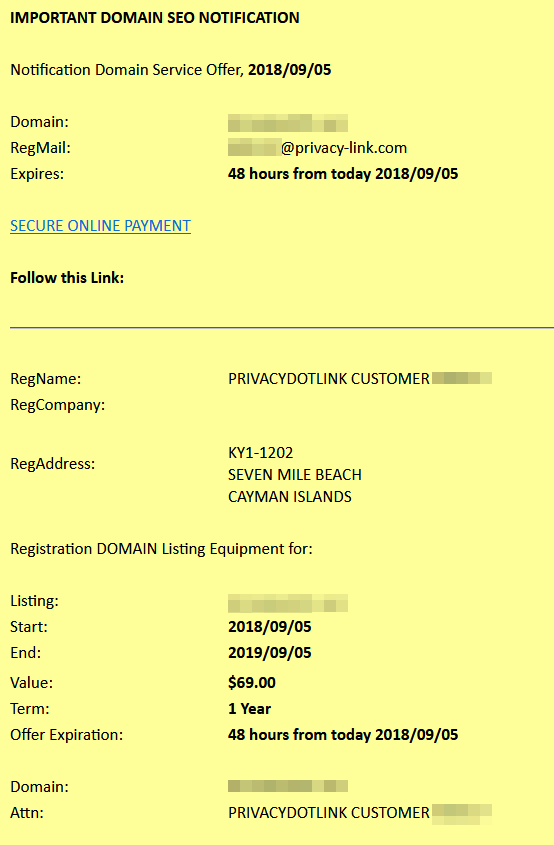Click the @privacy-link.com RegMail address
554x845 pixels.
317,148
